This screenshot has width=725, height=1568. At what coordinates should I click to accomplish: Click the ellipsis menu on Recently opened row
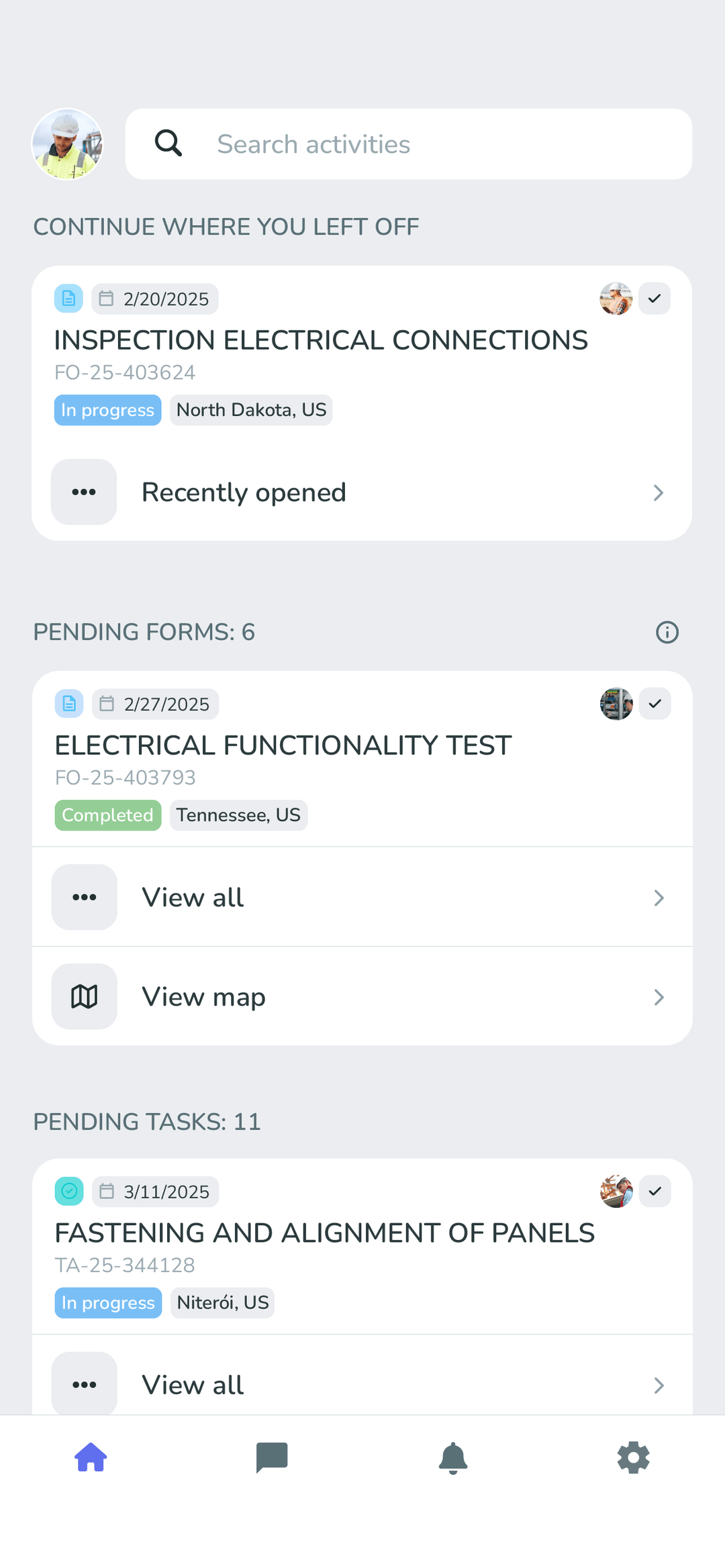(83, 492)
